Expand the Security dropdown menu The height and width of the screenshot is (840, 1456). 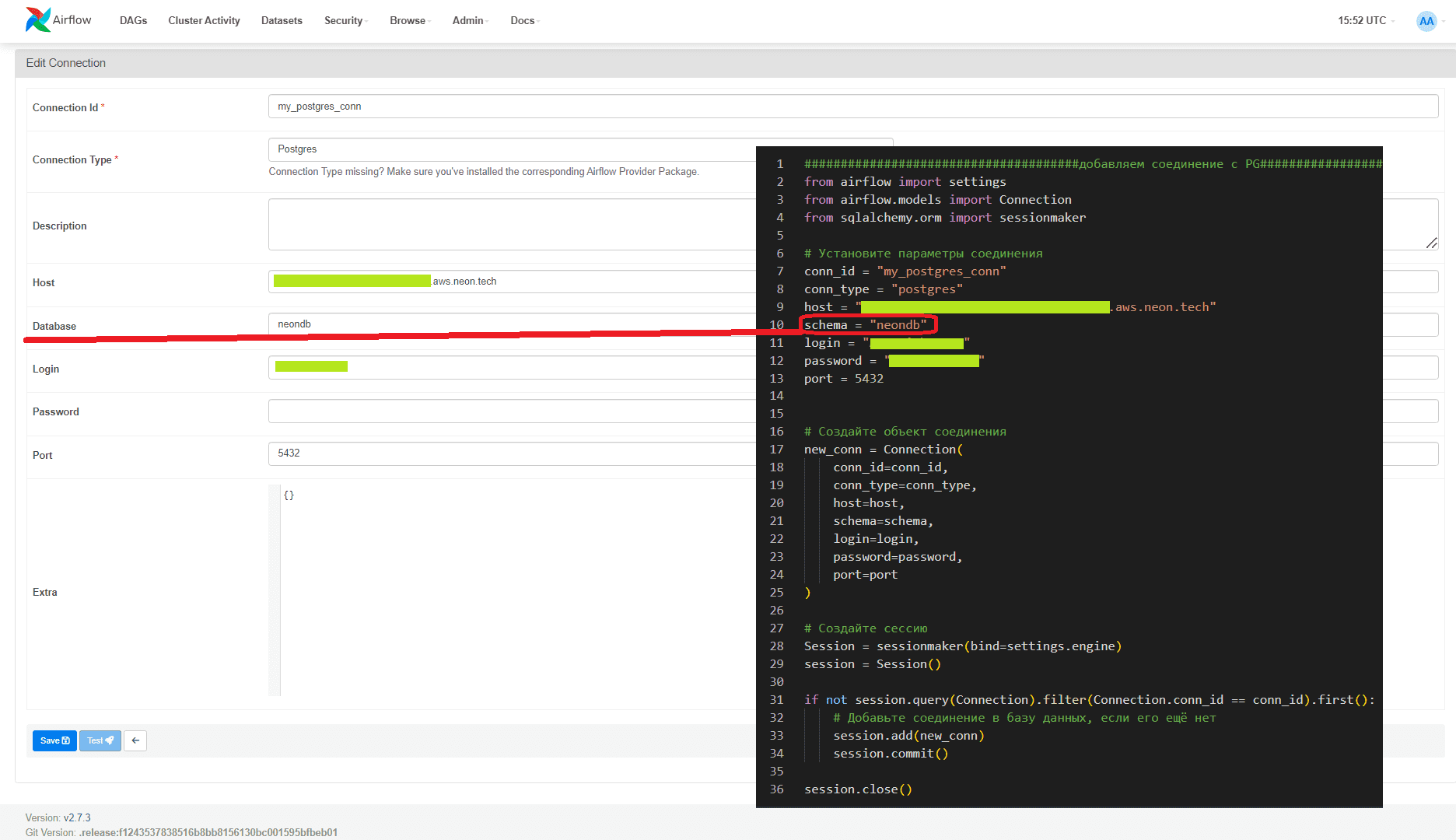(x=346, y=20)
